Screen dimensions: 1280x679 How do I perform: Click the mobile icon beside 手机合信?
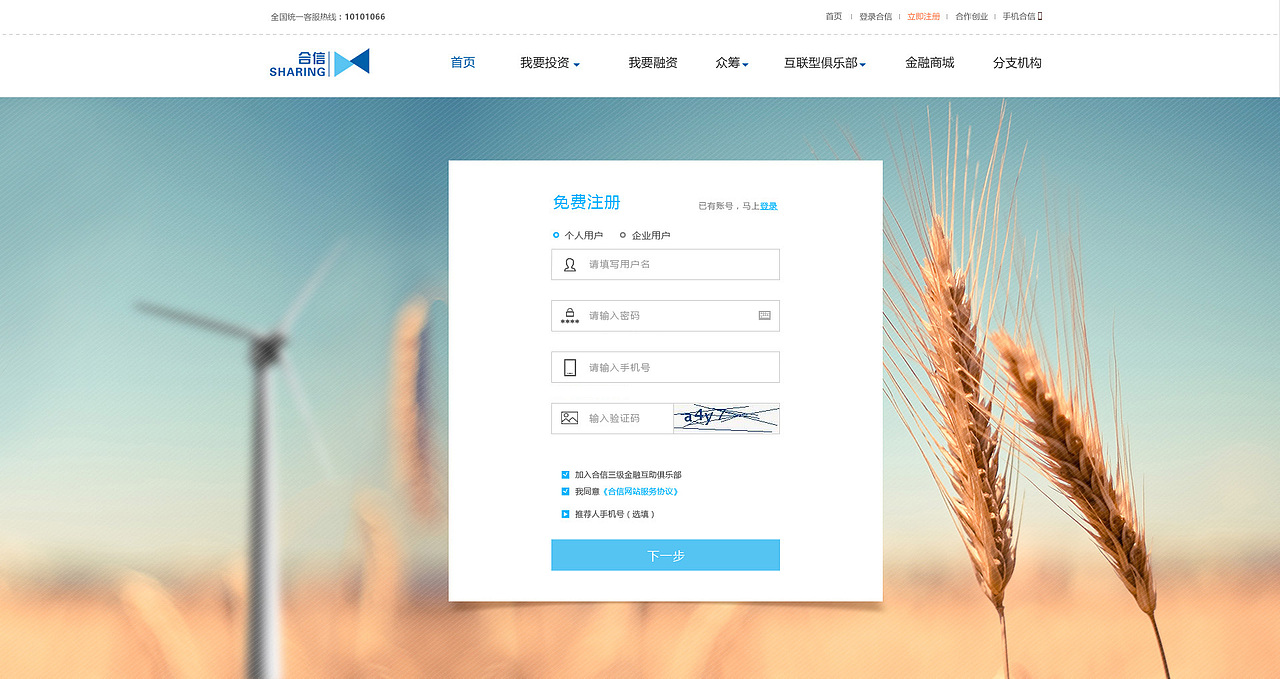coord(1040,16)
